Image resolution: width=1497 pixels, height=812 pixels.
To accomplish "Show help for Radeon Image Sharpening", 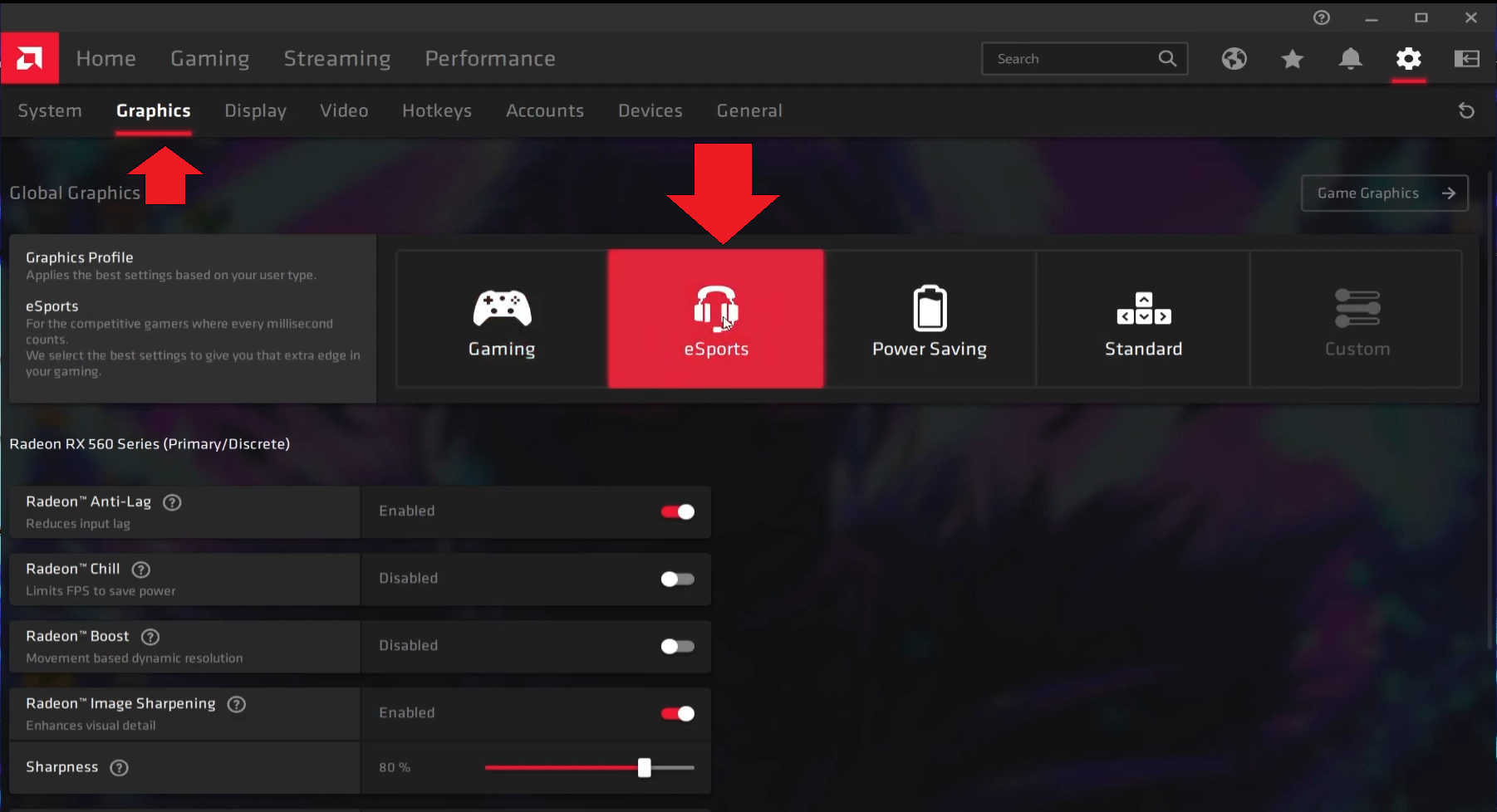I will pyautogui.click(x=237, y=704).
